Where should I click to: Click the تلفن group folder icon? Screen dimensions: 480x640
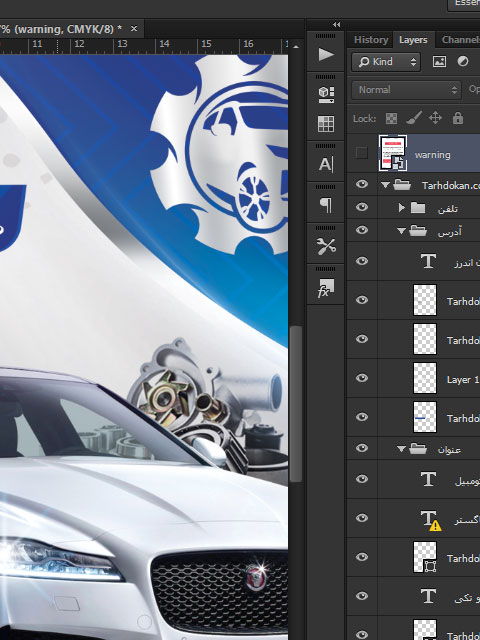point(418,208)
